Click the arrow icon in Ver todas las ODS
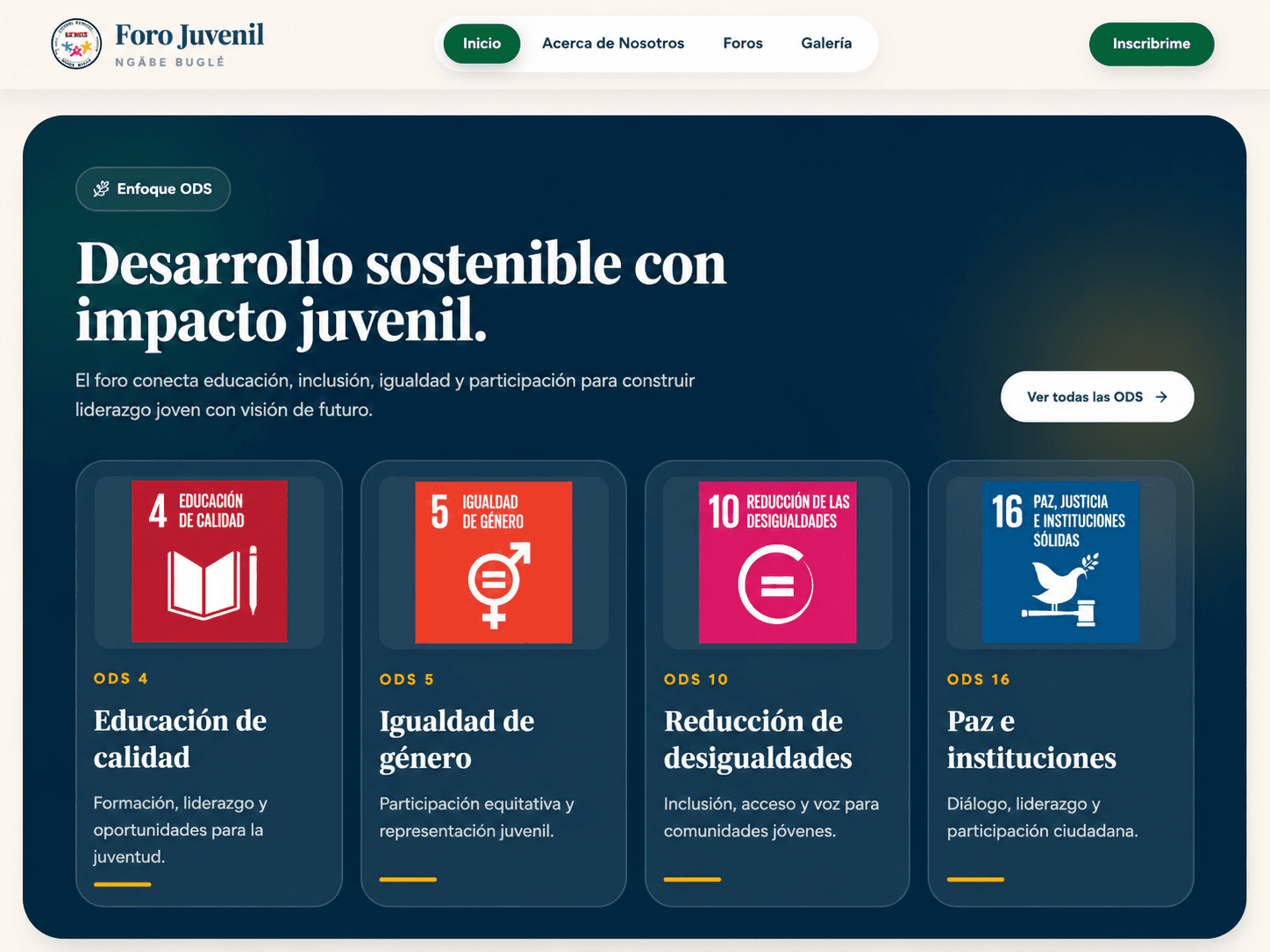The height and width of the screenshot is (952, 1270). [1161, 397]
